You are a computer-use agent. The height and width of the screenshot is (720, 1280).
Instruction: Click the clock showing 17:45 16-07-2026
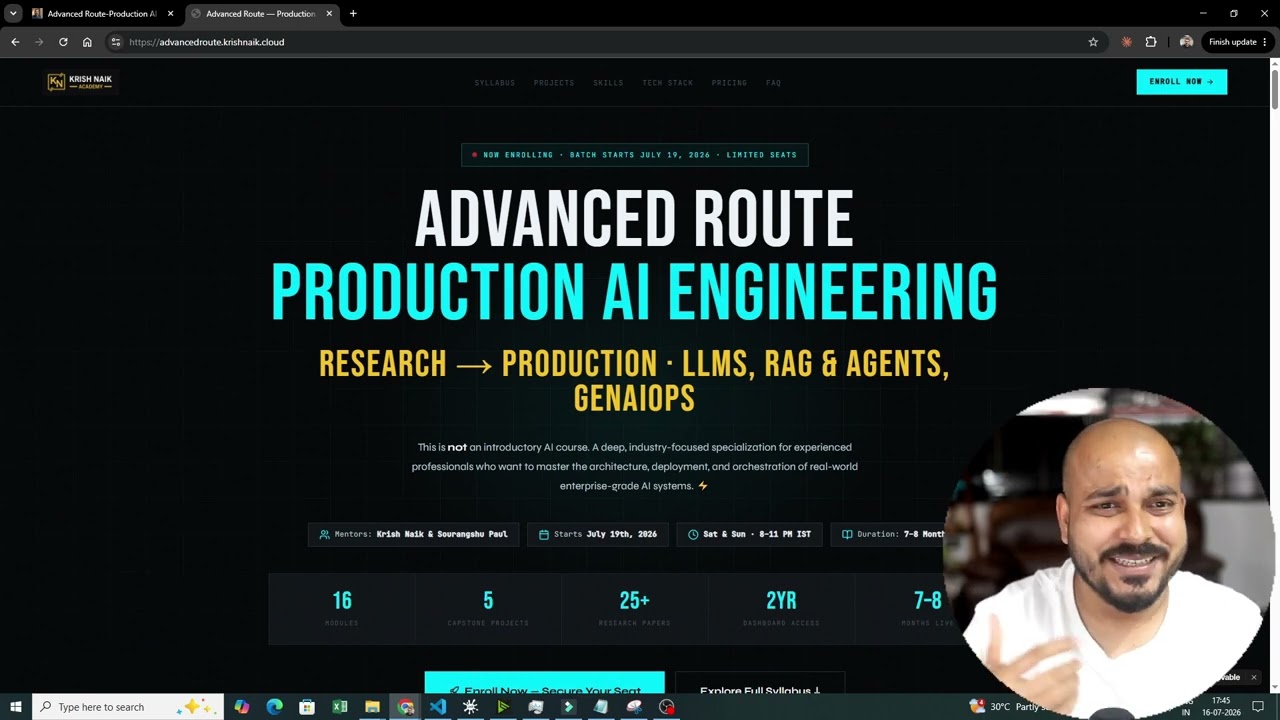(x=1221, y=707)
